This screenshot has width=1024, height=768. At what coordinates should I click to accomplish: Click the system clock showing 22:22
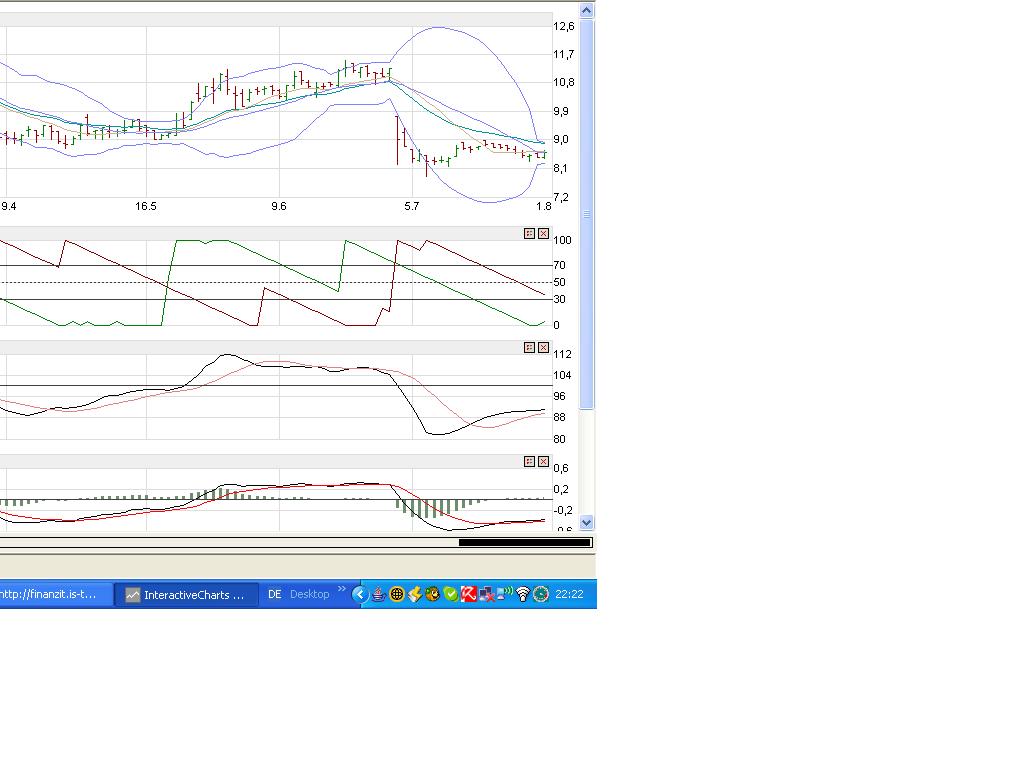coord(569,594)
